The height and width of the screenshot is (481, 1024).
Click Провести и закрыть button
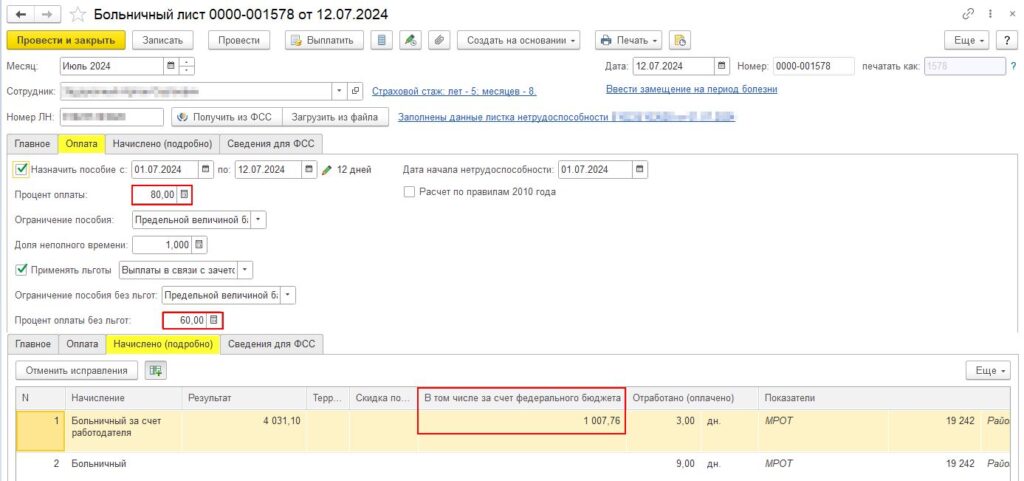point(66,40)
